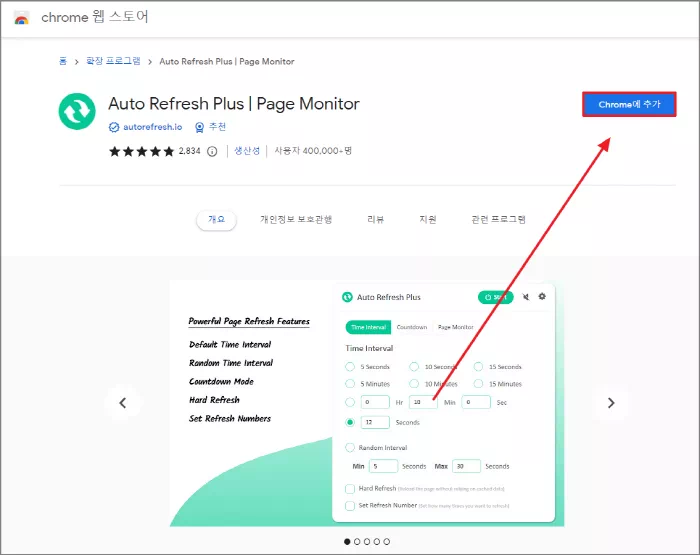Viewport: 700px width, 555px height.
Task: Click the Seconds input field showing 12
Action: click(375, 422)
